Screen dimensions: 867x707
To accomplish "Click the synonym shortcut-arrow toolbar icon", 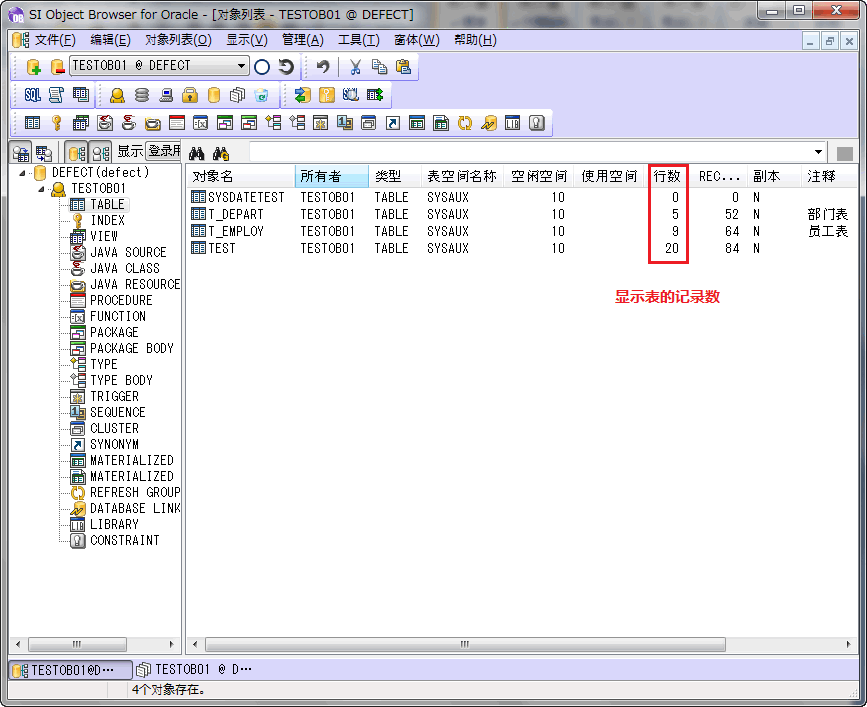I will tap(393, 123).
